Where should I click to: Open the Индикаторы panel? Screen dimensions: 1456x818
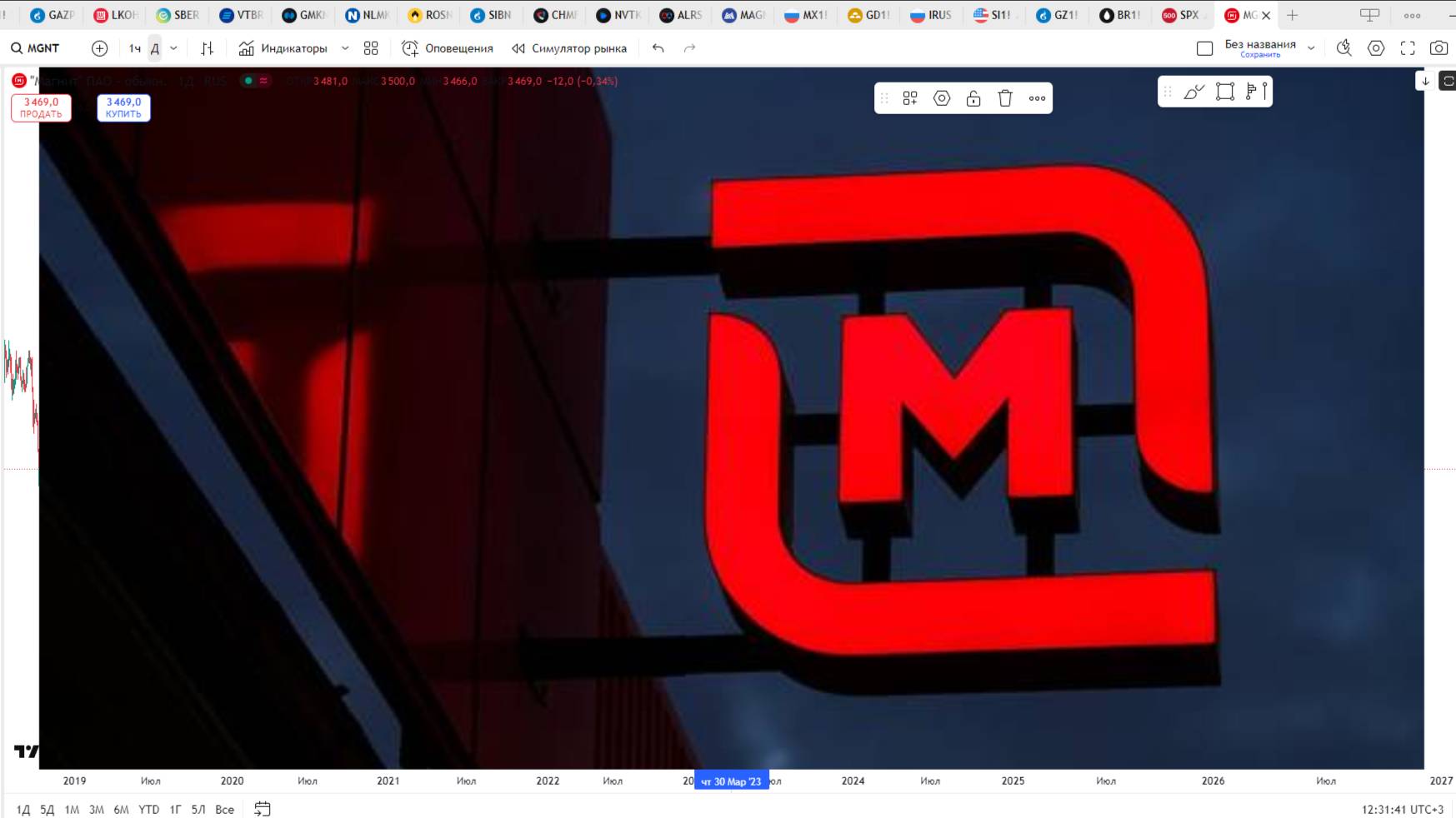[x=283, y=48]
